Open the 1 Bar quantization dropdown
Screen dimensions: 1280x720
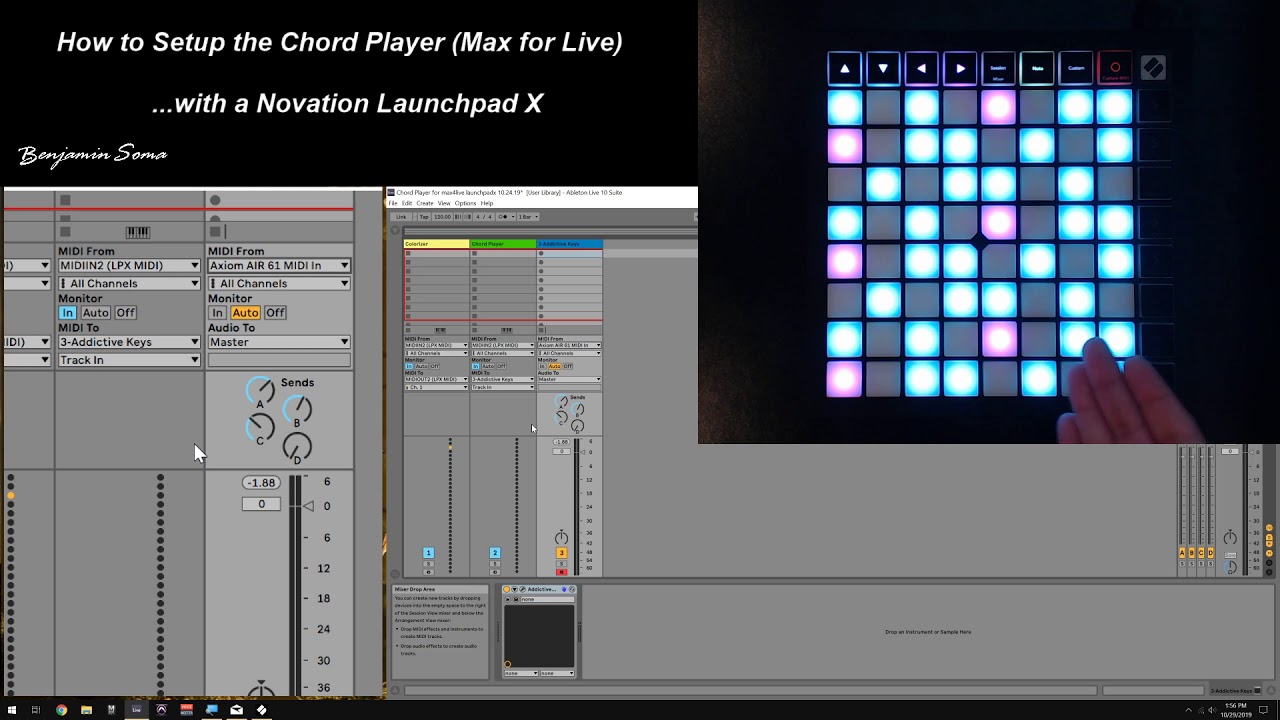[x=528, y=217]
